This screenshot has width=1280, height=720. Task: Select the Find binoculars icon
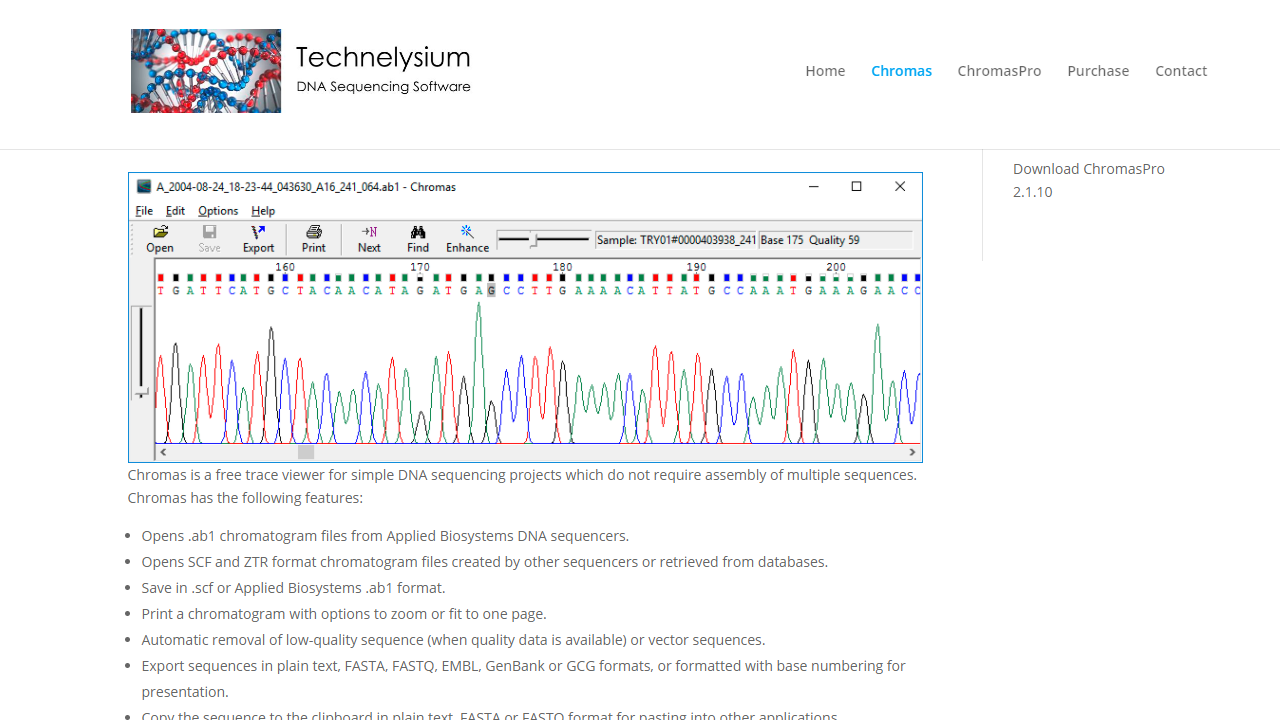coord(418,232)
